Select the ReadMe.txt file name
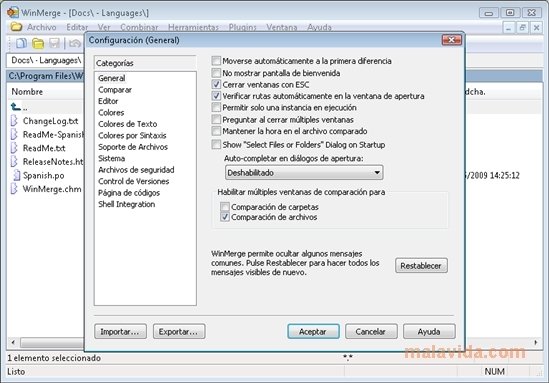Viewport: 549px width, 383px height. click(x=44, y=148)
